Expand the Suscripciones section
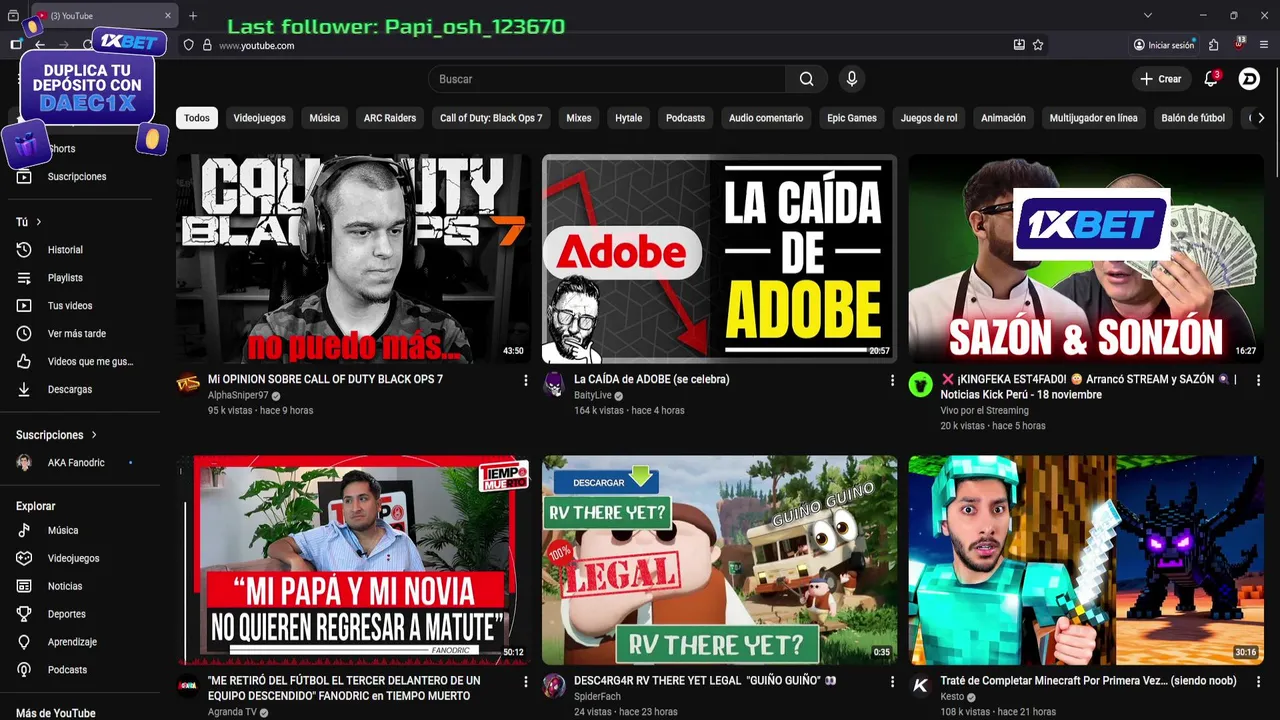The image size is (1280, 720). coord(57,435)
